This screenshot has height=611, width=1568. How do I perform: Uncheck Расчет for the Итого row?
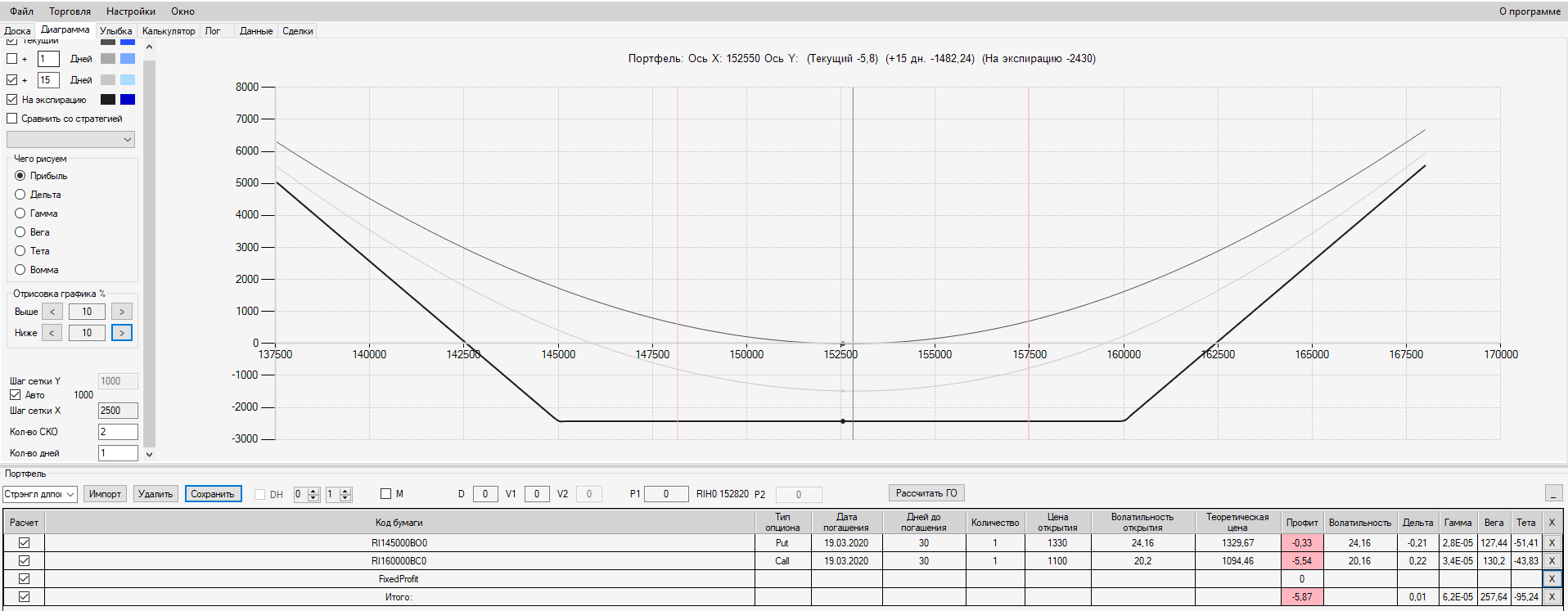24,596
